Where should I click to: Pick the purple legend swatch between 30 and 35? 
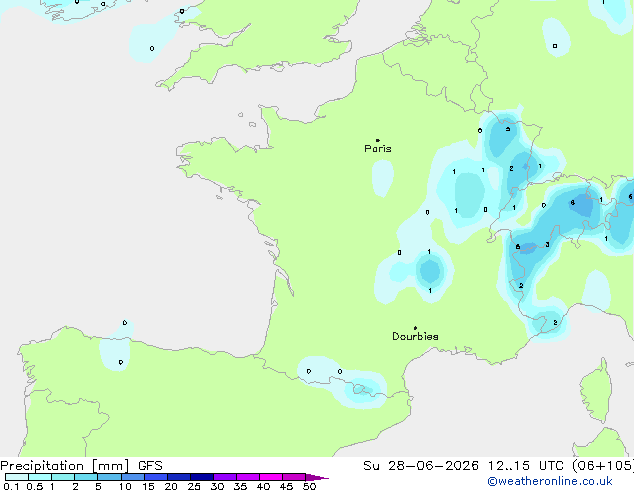pyautogui.click(x=225, y=477)
